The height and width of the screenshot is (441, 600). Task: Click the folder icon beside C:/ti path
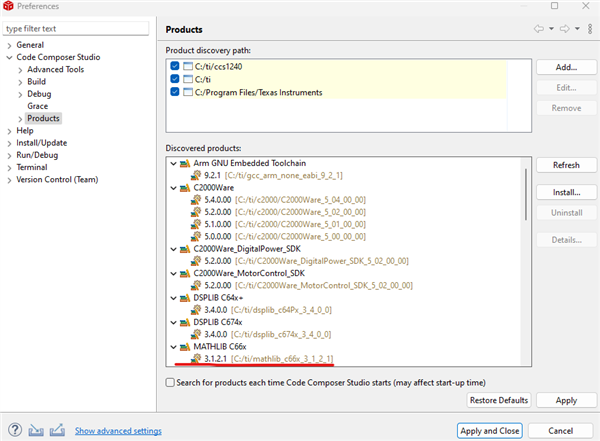coord(188,79)
